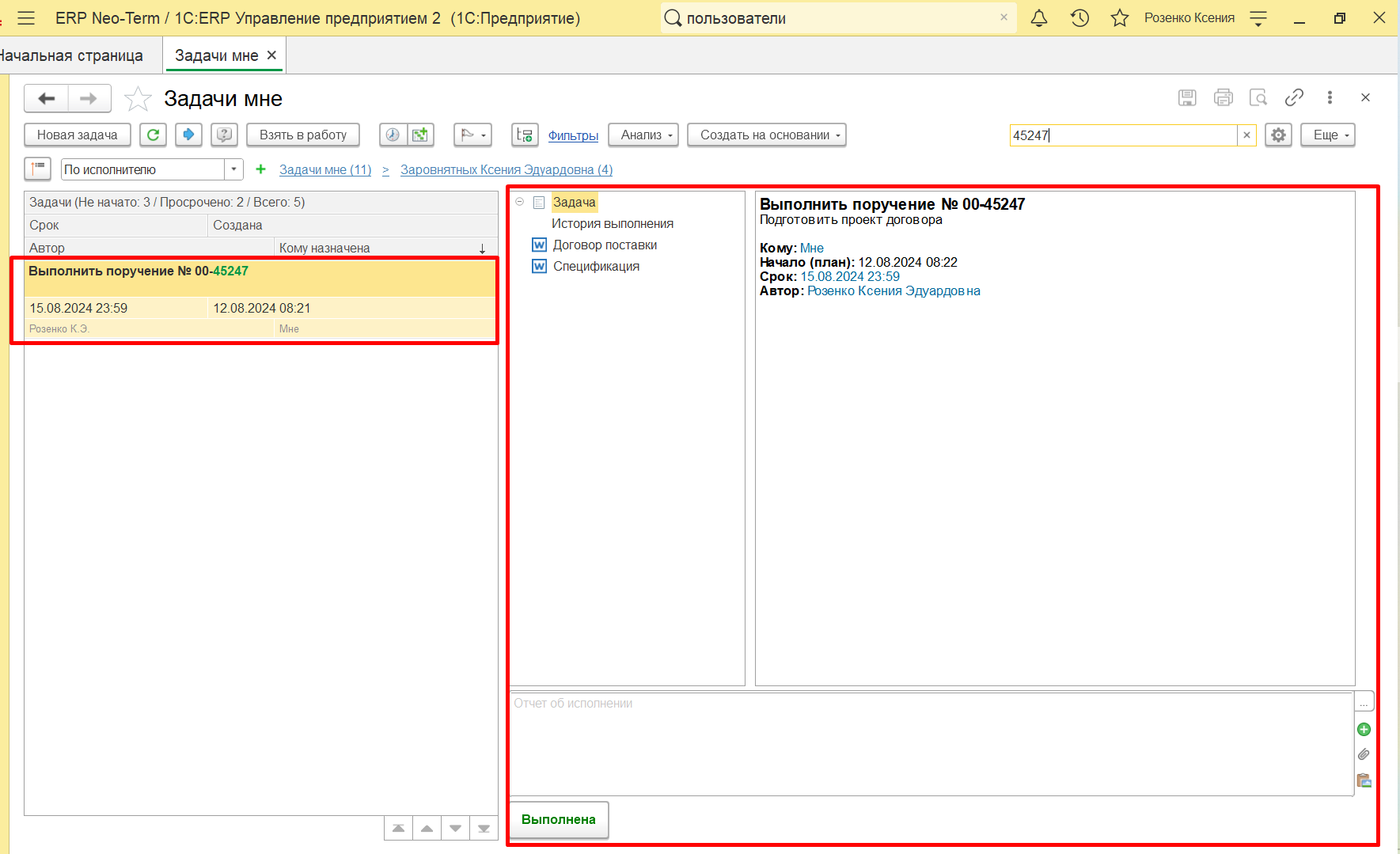Viewport: 1400px width, 854px height.
Task: Click the paste clipboard icon in report area
Action: coord(1364,780)
